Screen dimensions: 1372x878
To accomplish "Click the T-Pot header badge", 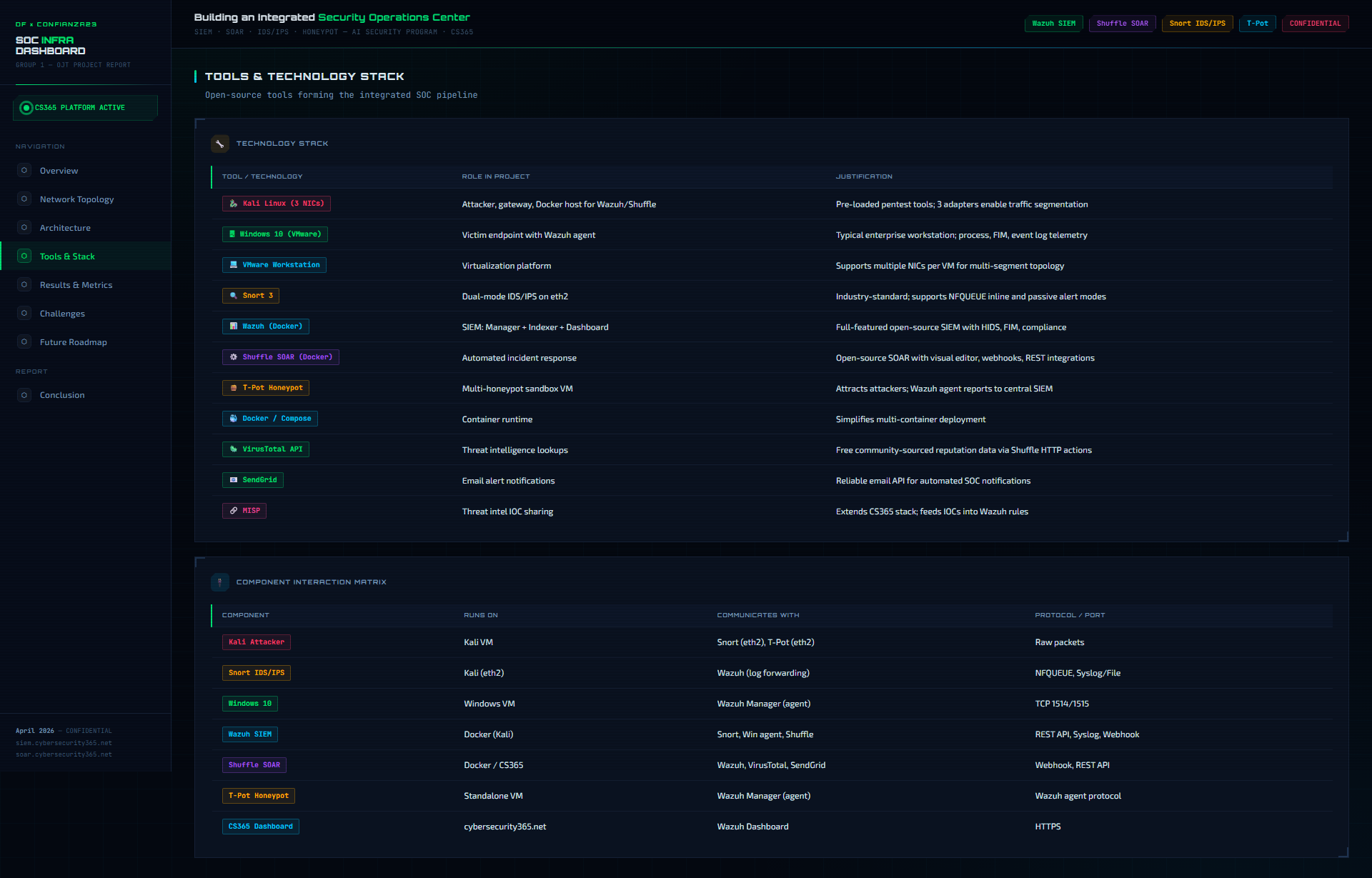I will 1257,24.
